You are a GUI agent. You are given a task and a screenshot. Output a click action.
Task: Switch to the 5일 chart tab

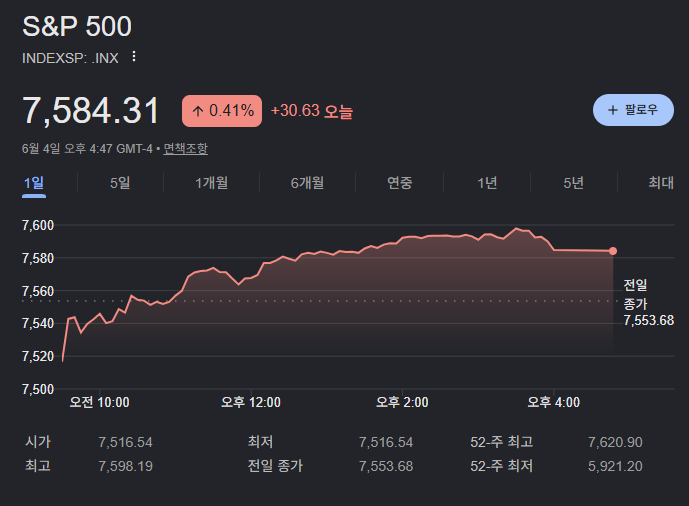[x=120, y=182]
